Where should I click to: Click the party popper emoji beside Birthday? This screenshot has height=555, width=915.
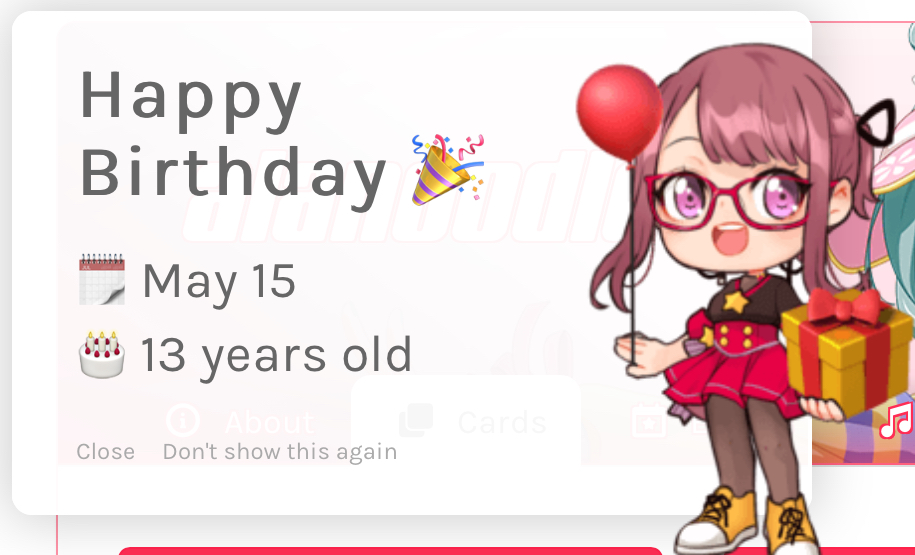(x=448, y=170)
